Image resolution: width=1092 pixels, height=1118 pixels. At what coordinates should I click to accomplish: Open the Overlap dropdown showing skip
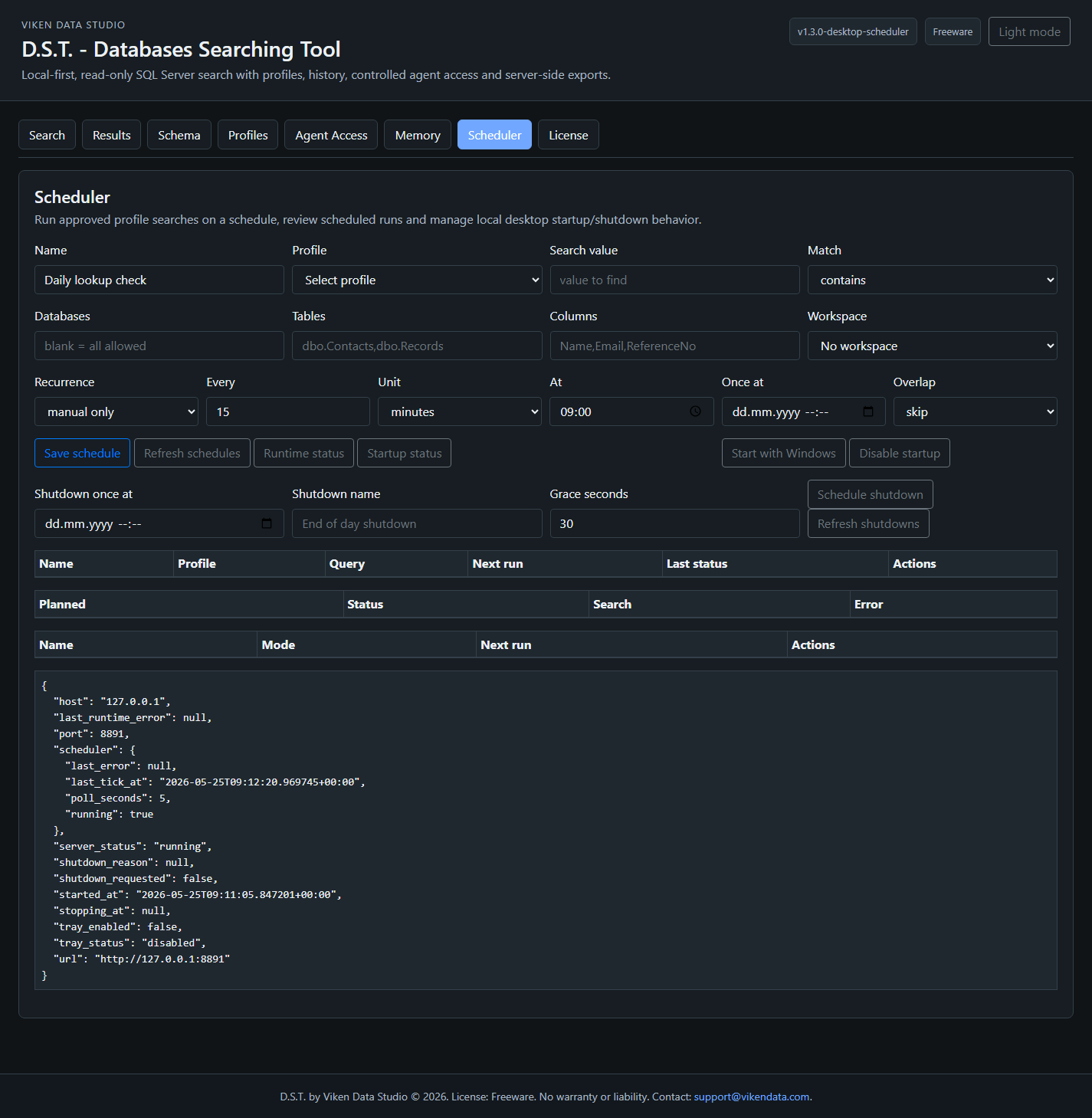975,411
